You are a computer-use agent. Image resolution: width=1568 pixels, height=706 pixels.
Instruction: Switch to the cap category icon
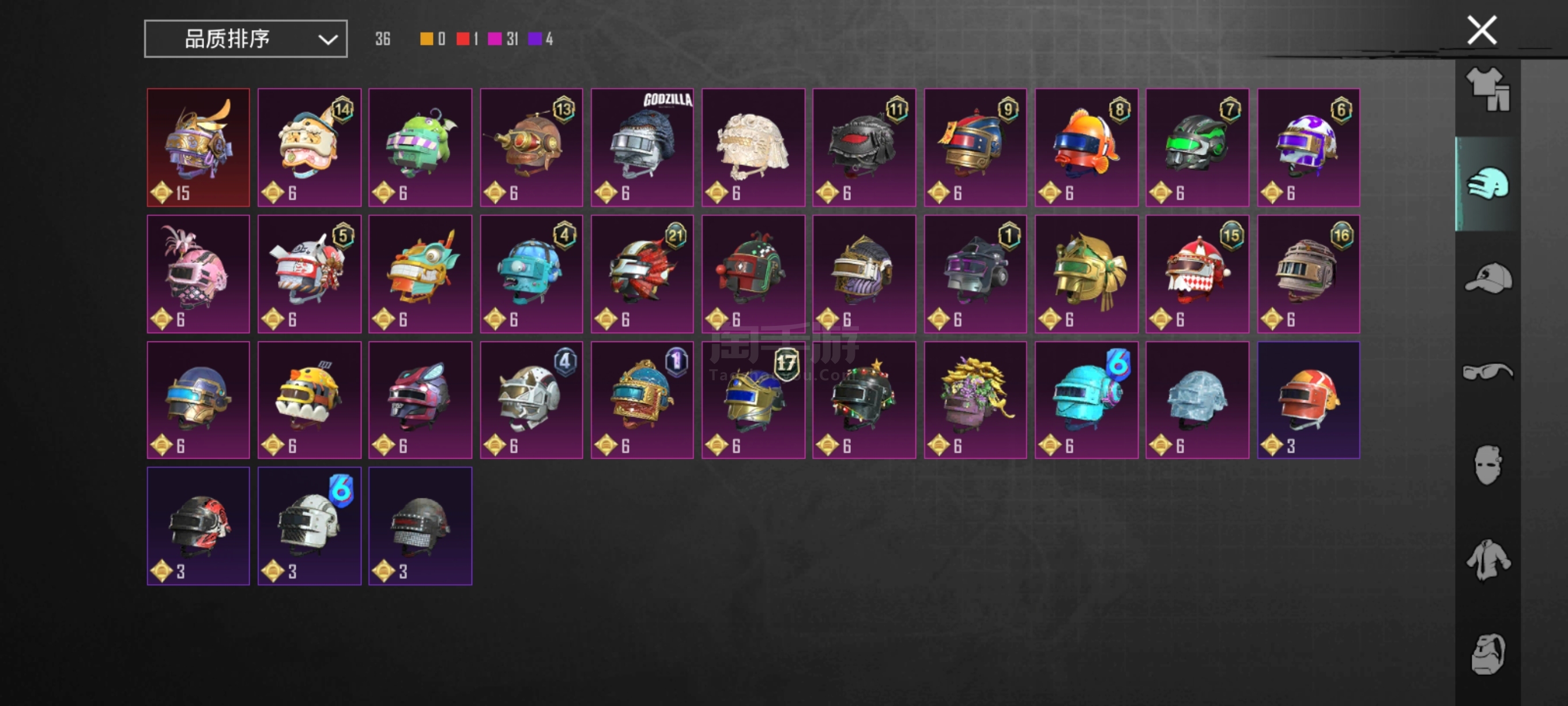pos(1488,278)
